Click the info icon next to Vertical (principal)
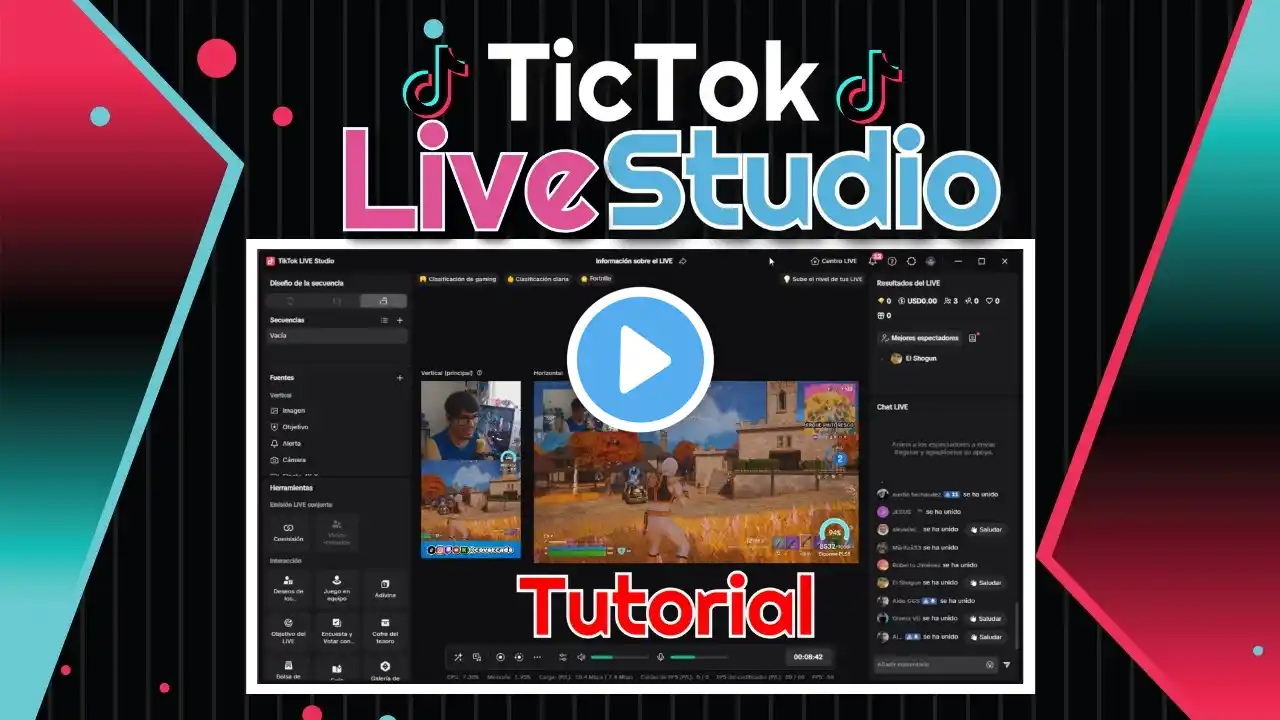The image size is (1280, 720). tap(480, 373)
